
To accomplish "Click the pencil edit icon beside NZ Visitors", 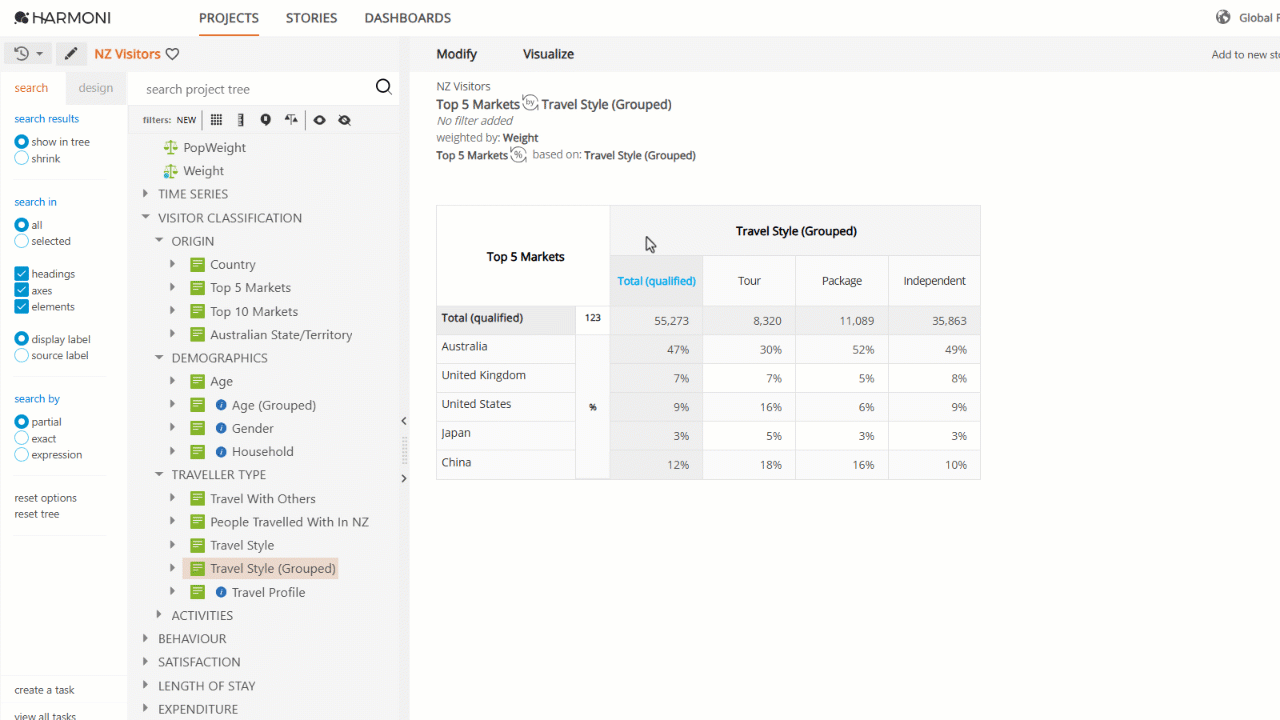I will [x=70, y=54].
